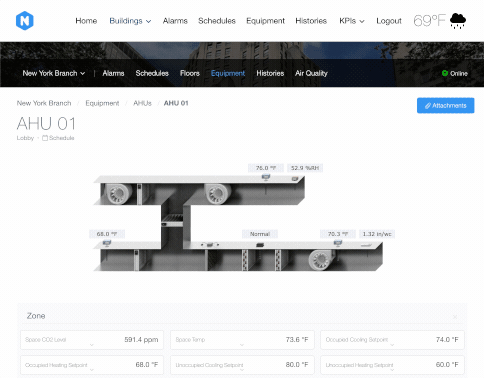This screenshot has width=484, height=378.
Task: Click the Occupied Cooling Setpoint 74.0 °F field
Action: [x=392, y=340]
